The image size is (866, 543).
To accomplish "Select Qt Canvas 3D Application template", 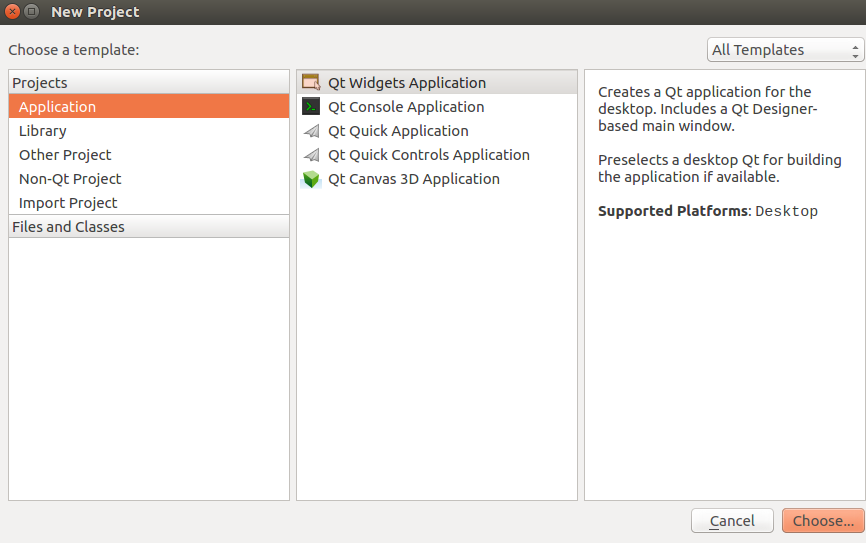I will pyautogui.click(x=414, y=179).
